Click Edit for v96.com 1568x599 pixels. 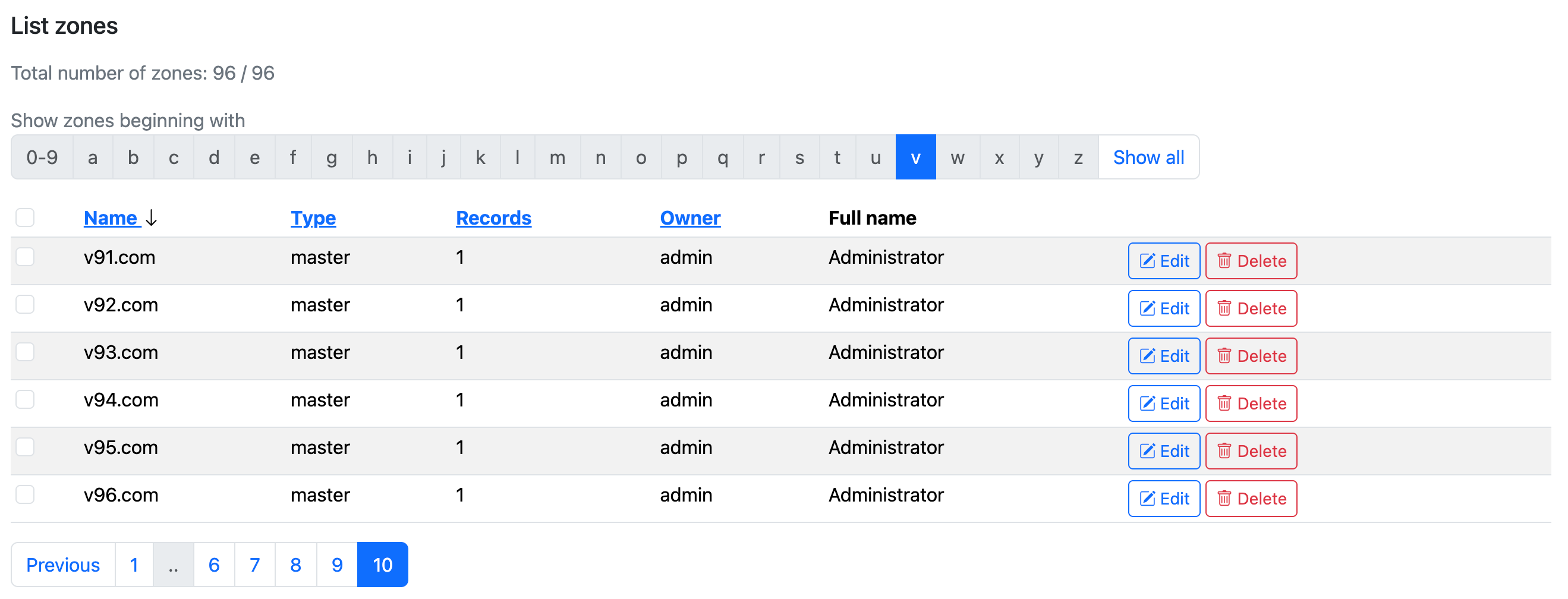(1163, 498)
